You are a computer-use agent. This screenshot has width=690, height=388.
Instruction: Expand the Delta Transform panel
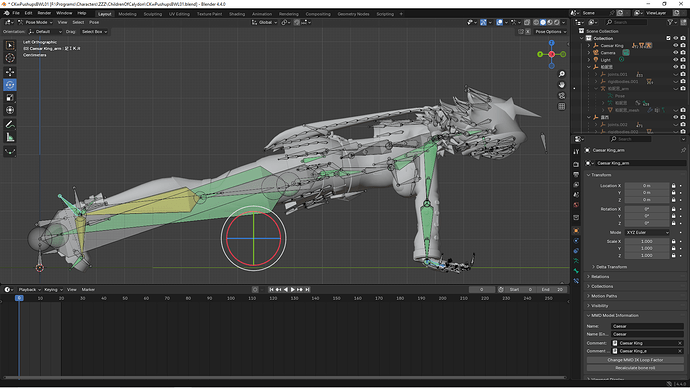[x=611, y=267]
